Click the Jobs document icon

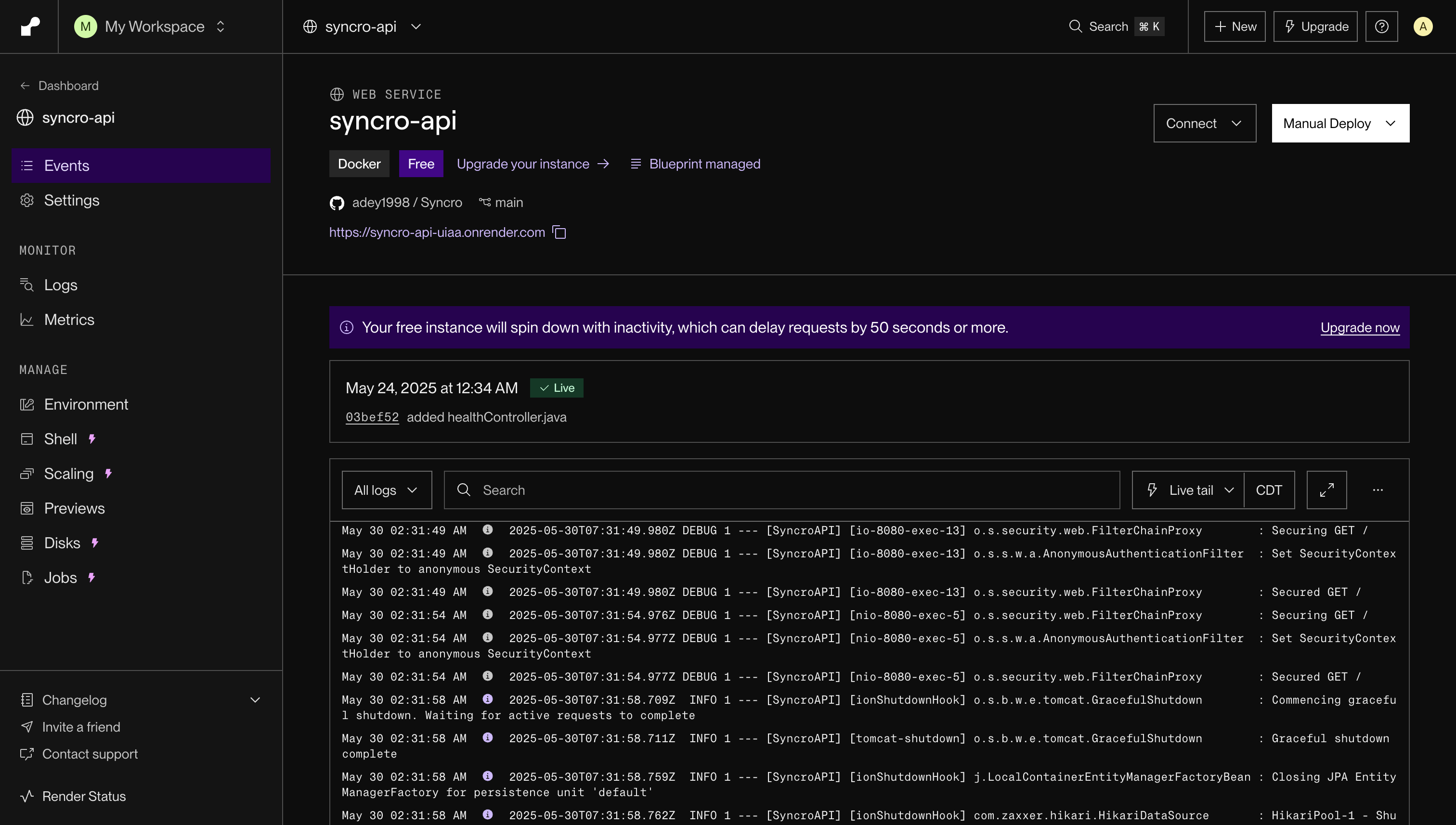coord(26,578)
